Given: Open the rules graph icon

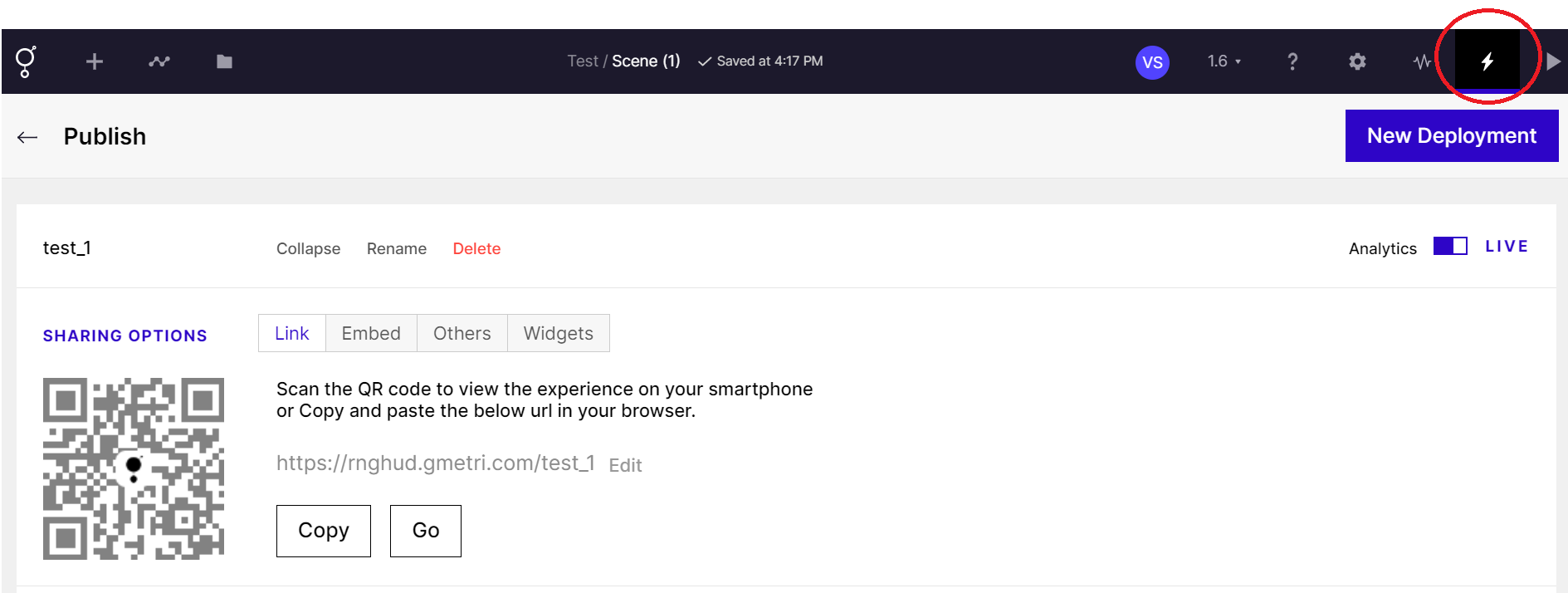Looking at the screenshot, I should pos(159,61).
